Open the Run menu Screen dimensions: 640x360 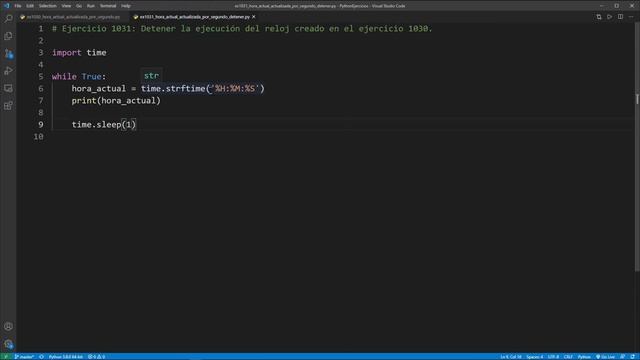tap(91, 6)
